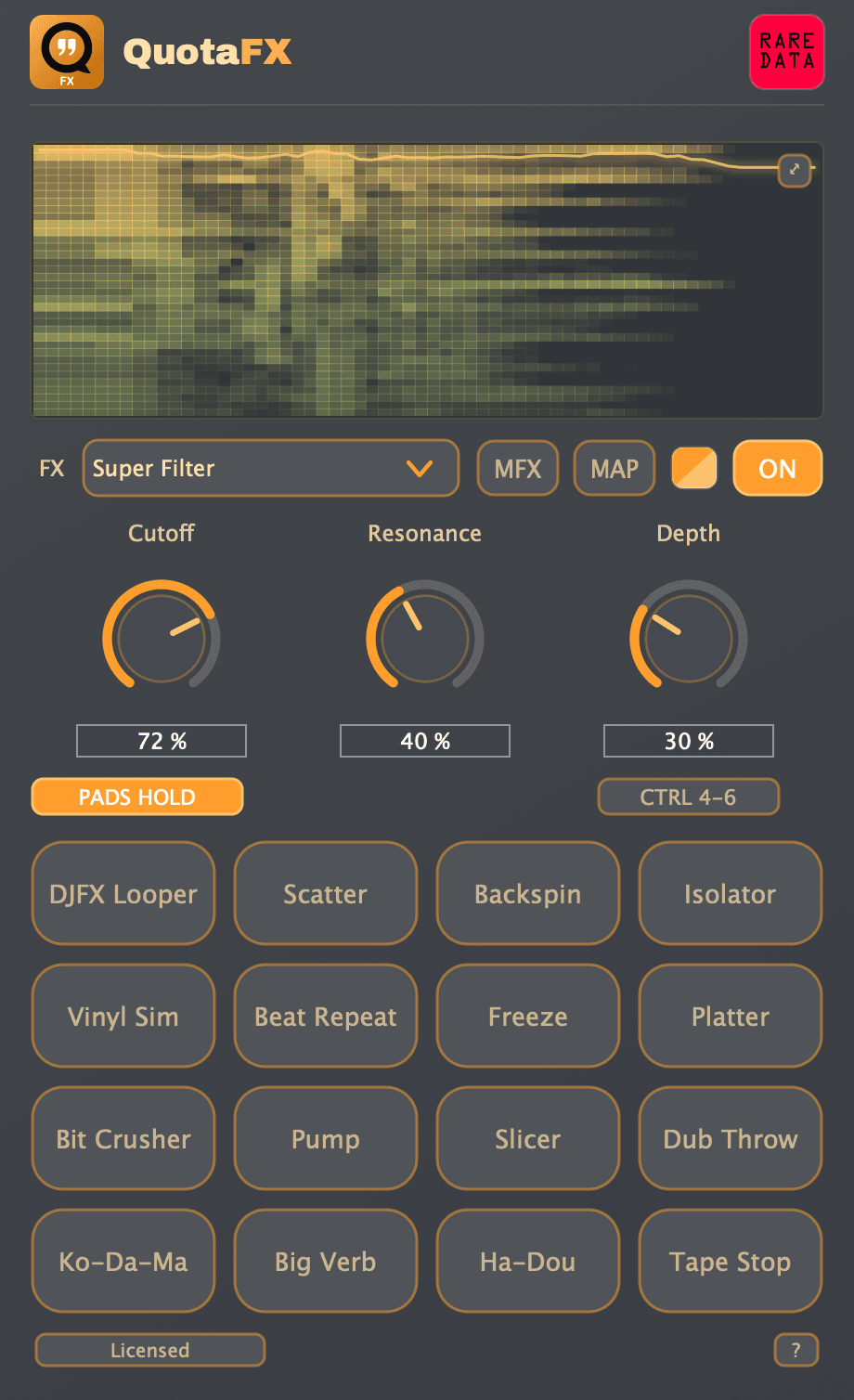
Task: Click the Depth knob
Action: [x=689, y=637]
